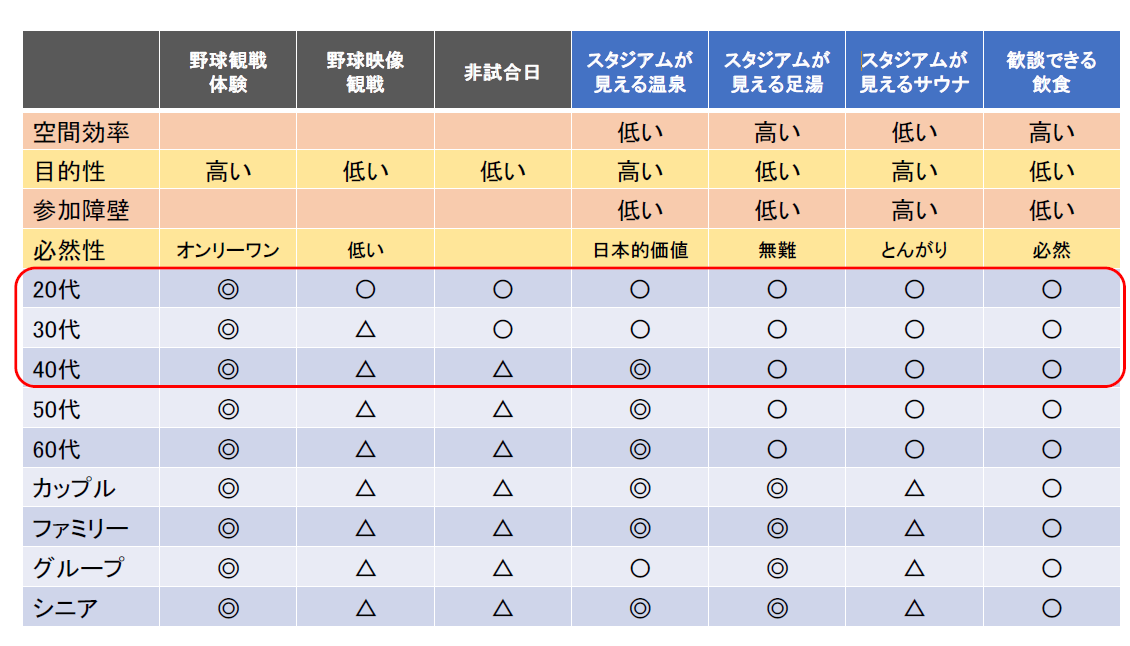Click the 歓談できる飲食 column header
This screenshot has height=646, width=1130.
tap(1051, 71)
